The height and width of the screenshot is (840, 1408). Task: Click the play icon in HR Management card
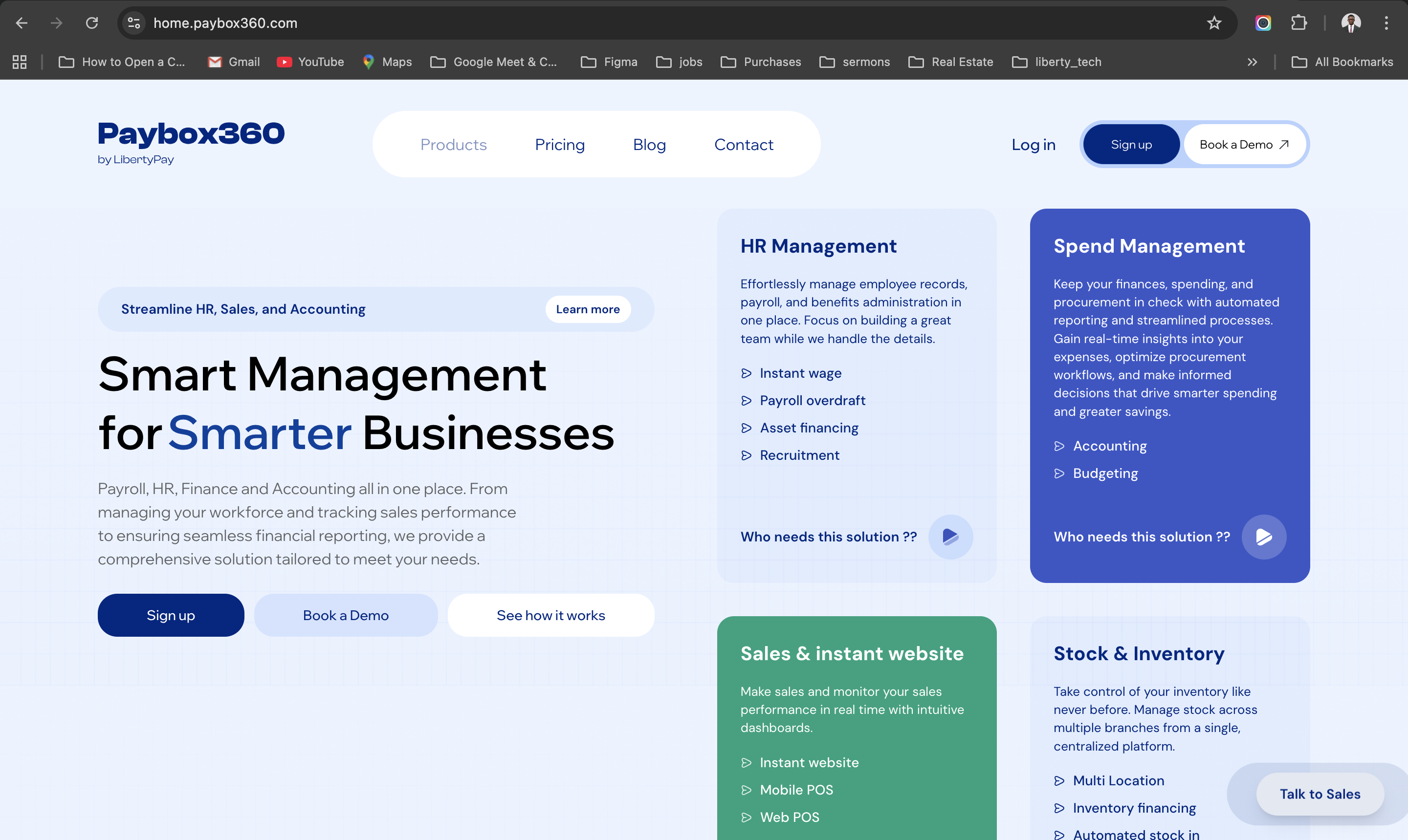950,536
